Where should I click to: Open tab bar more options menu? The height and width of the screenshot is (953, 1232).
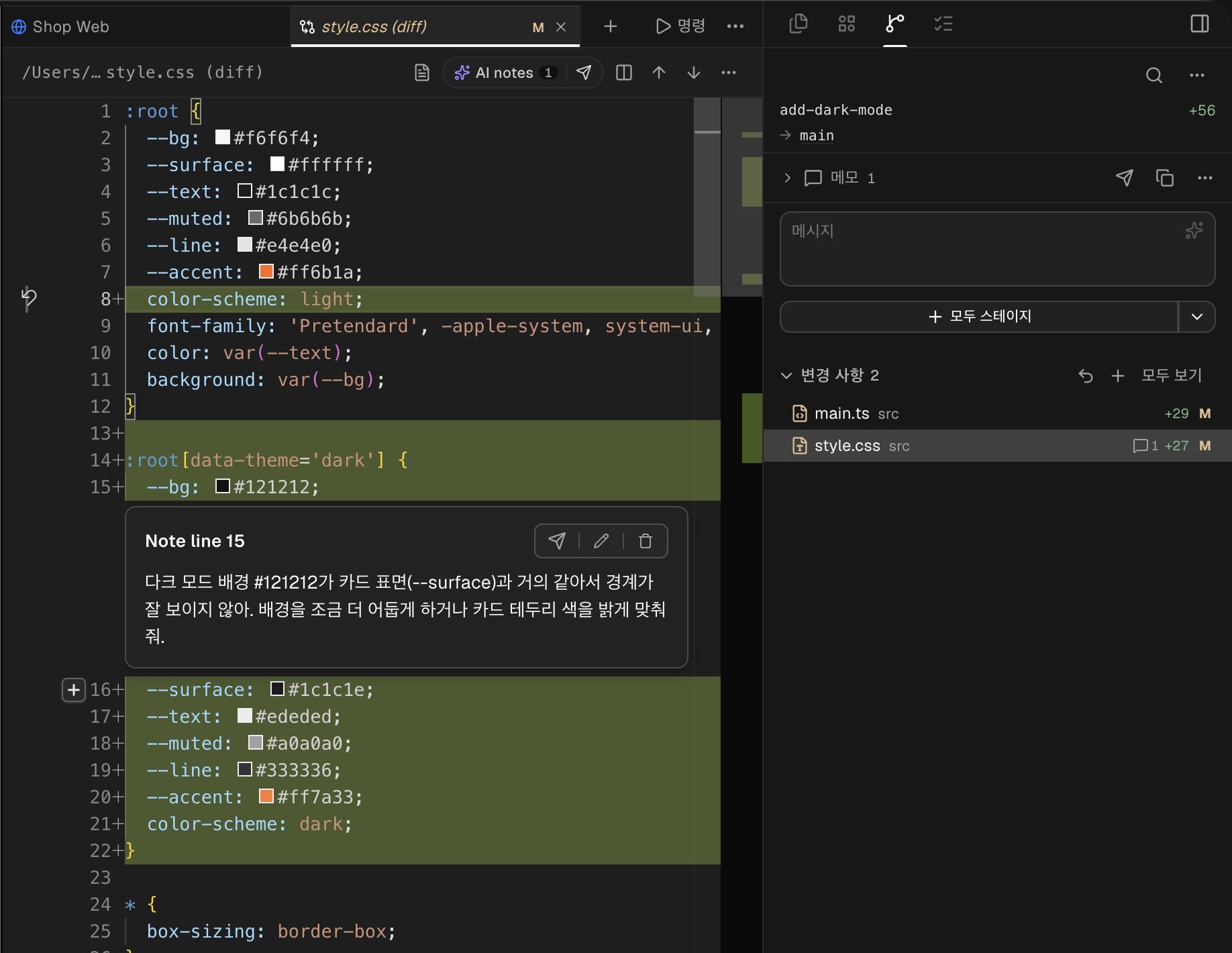tap(735, 27)
